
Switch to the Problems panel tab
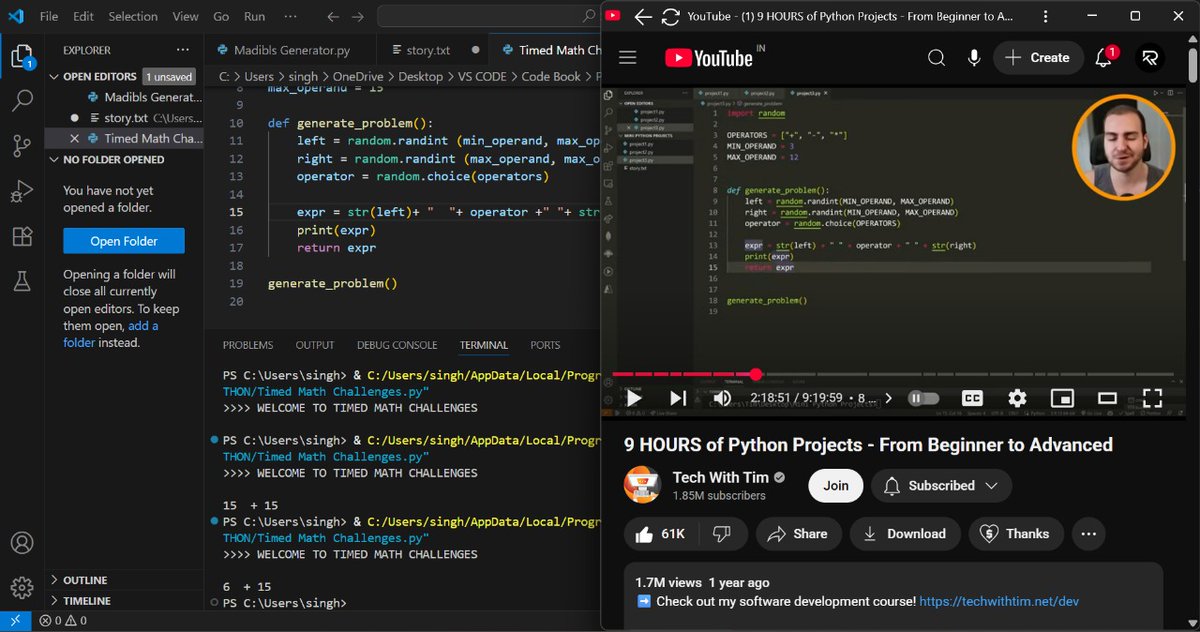[248, 345]
